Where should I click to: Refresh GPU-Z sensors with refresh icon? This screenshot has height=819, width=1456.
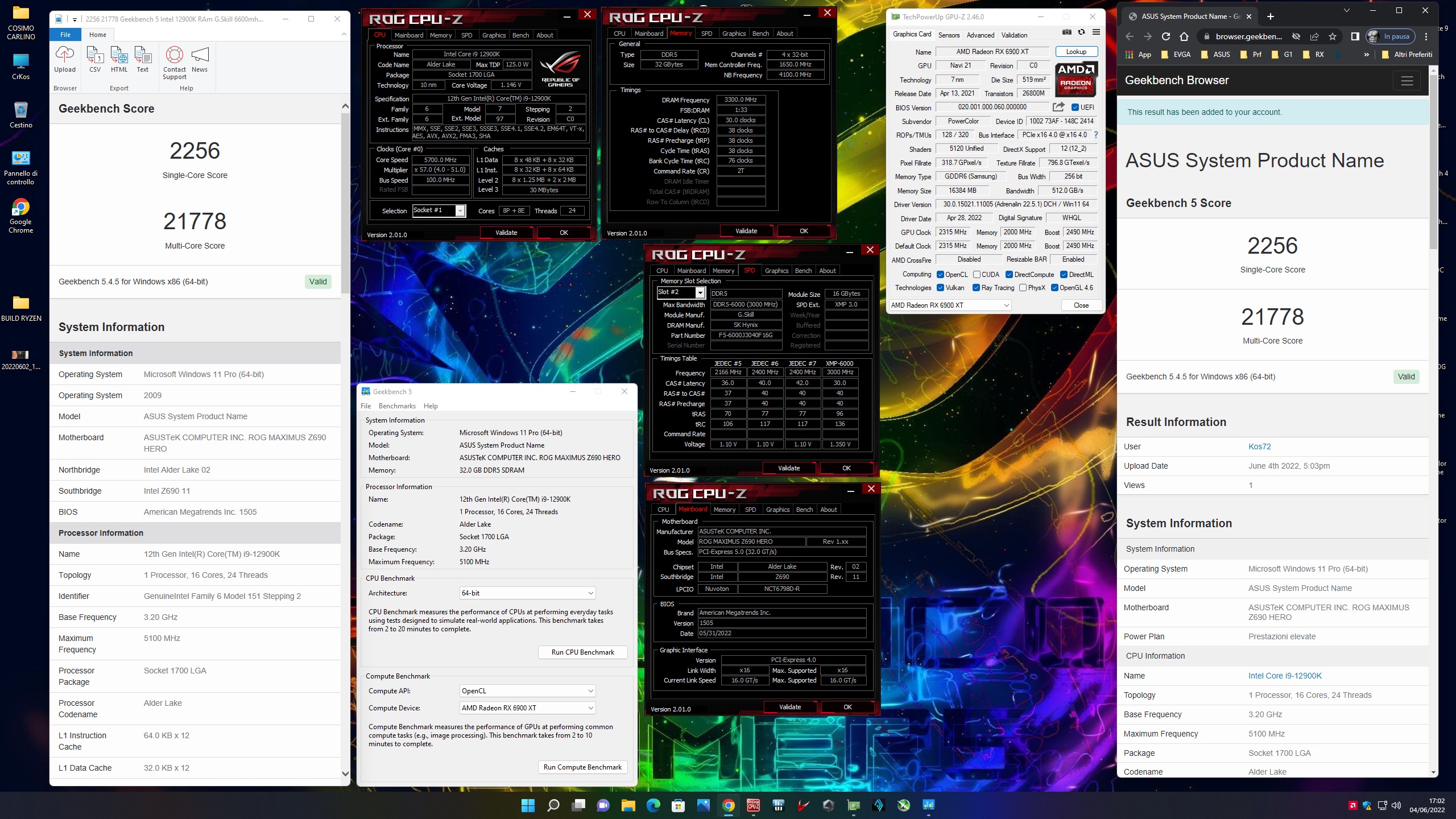tap(1081, 32)
